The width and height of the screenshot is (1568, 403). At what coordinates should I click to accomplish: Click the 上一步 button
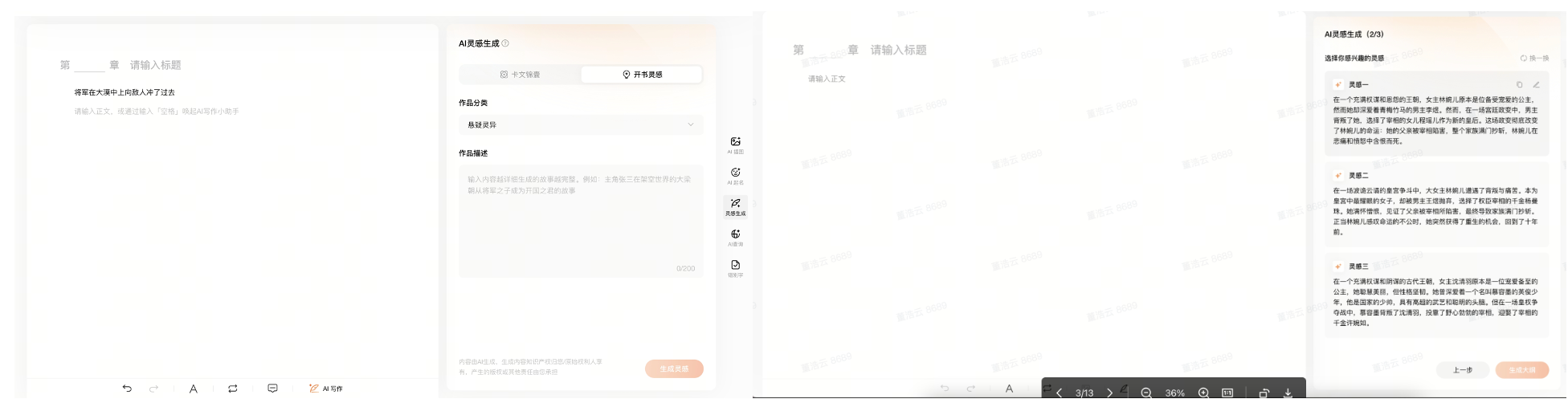click(x=1462, y=370)
